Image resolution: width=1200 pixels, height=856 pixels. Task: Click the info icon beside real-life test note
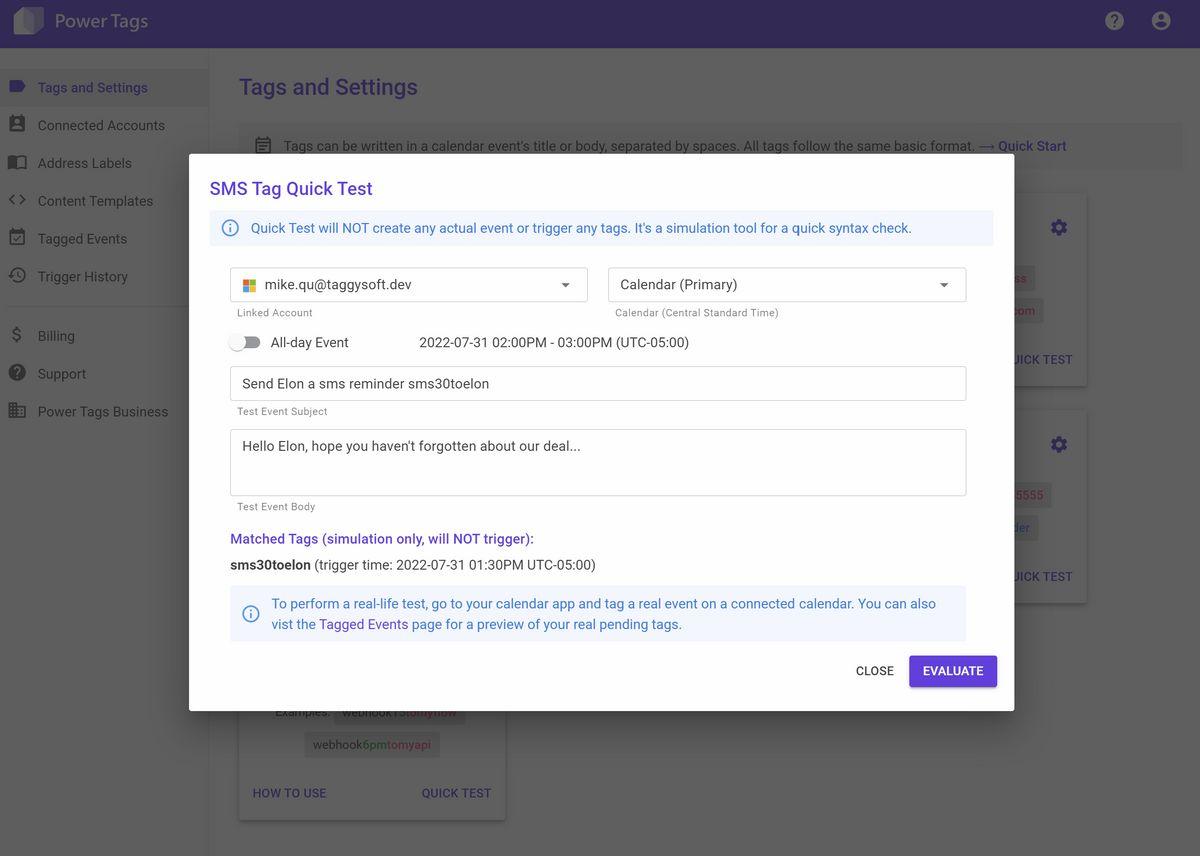click(x=251, y=614)
